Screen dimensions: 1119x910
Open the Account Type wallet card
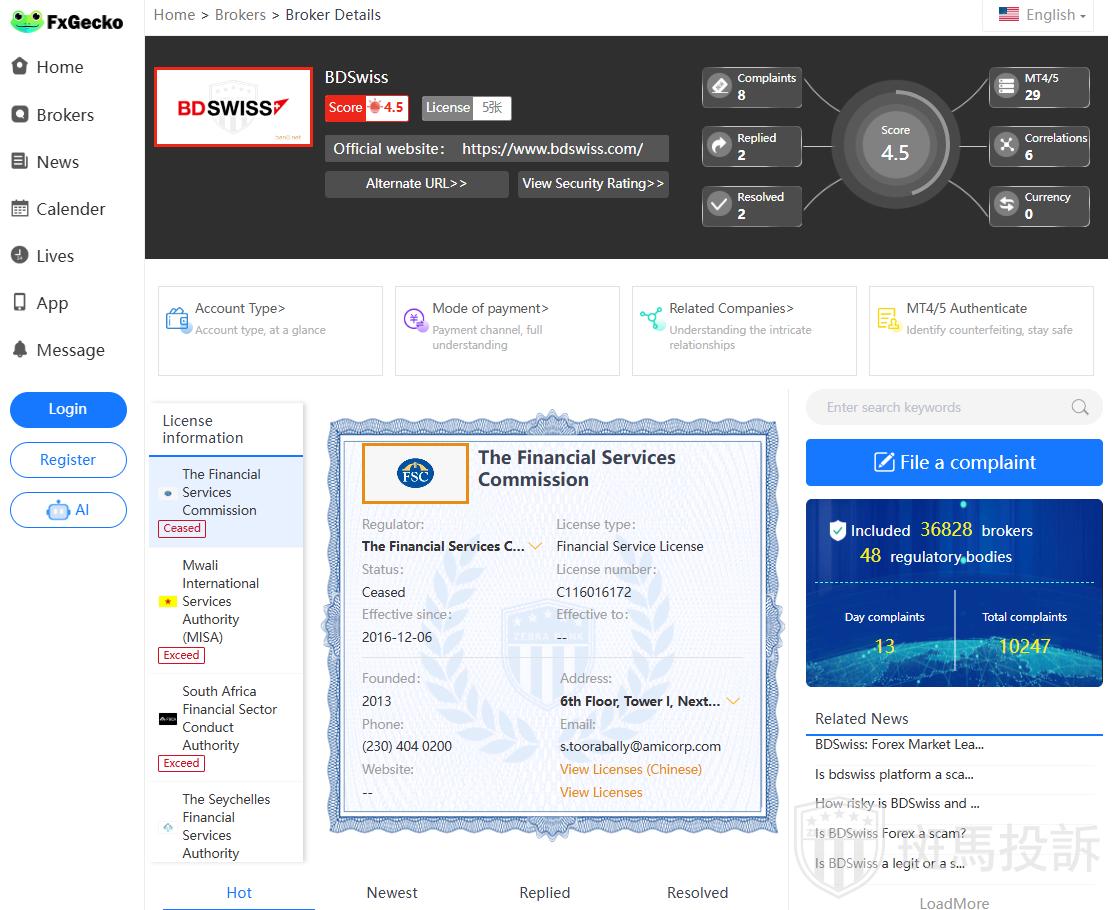coord(270,330)
